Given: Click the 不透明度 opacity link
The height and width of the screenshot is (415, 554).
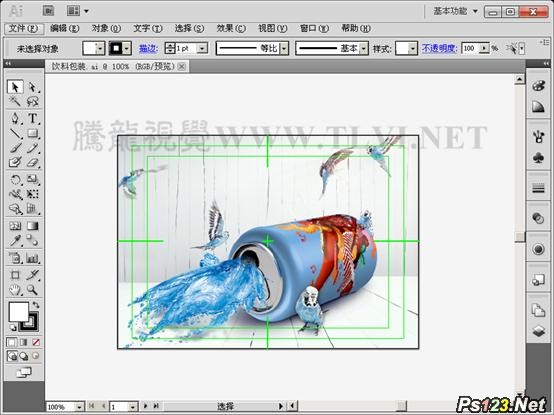Looking at the screenshot, I should 440,48.
